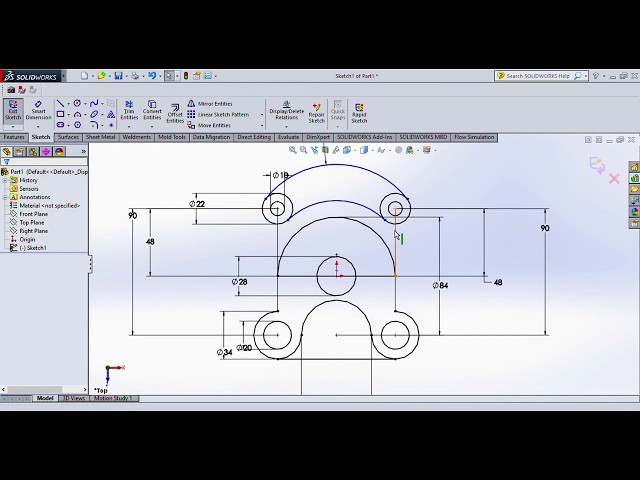The height and width of the screenshot is (480, 640).
Task: Select the Text sketch tool
Action: click(x=111, y=114)
